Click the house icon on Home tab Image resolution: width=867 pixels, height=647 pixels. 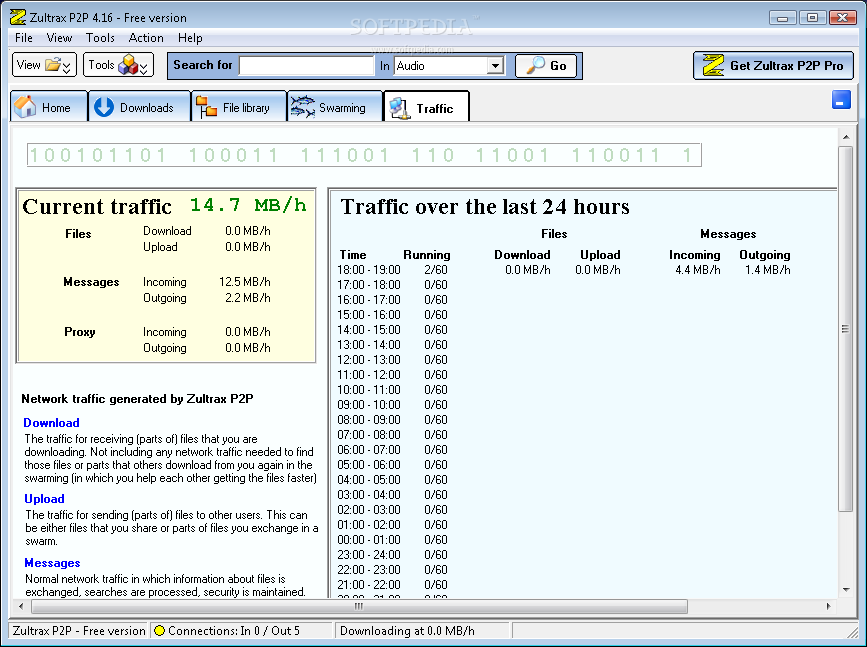point(25,107)
